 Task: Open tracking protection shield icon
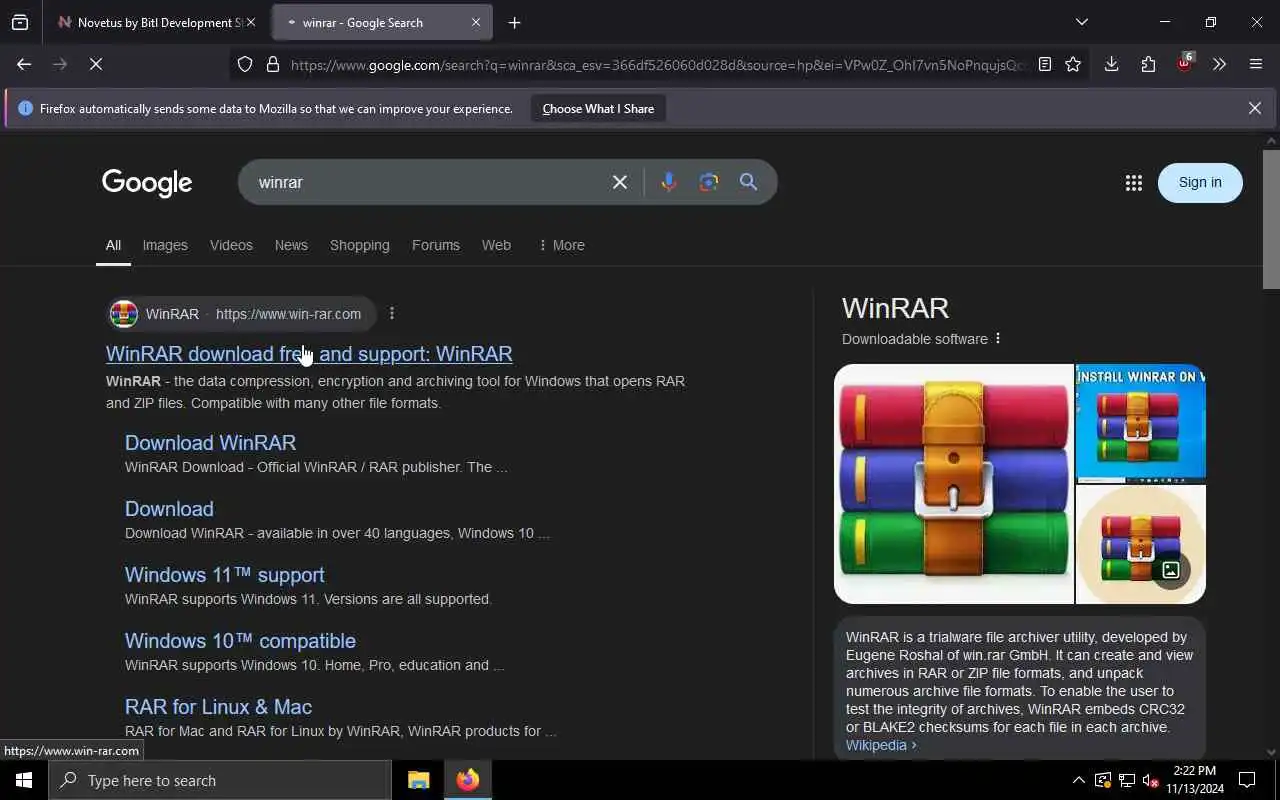[x=245, y=64]
